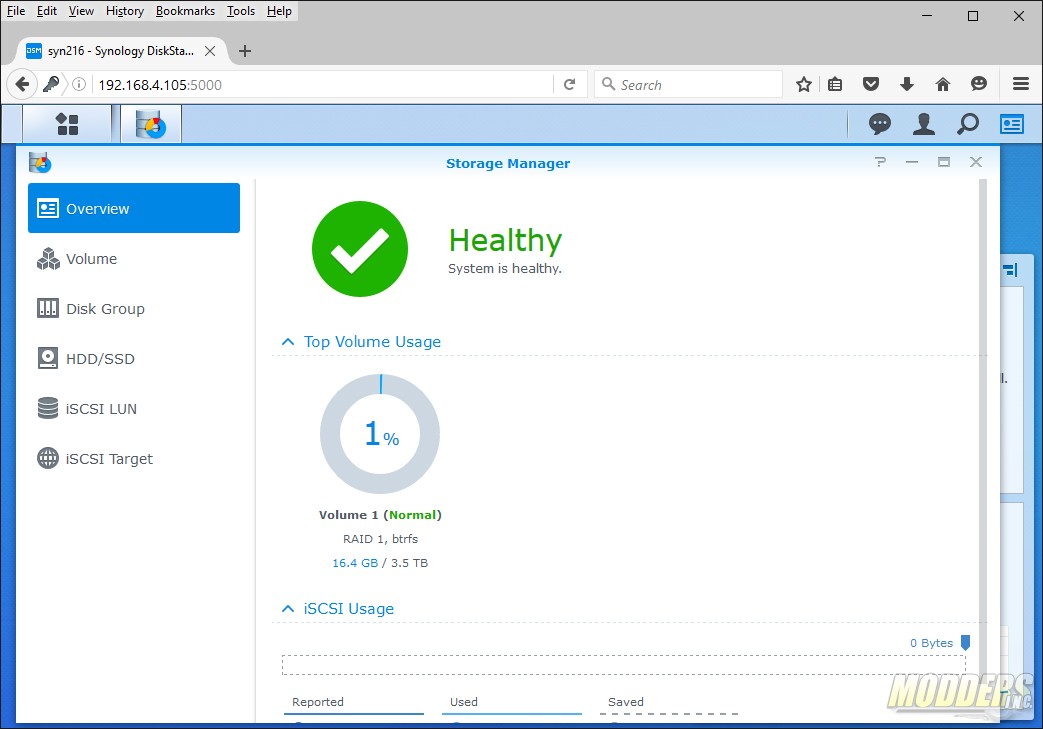
Task: Click the Volume 1 usage donut chart
Action: click(380, 434)
